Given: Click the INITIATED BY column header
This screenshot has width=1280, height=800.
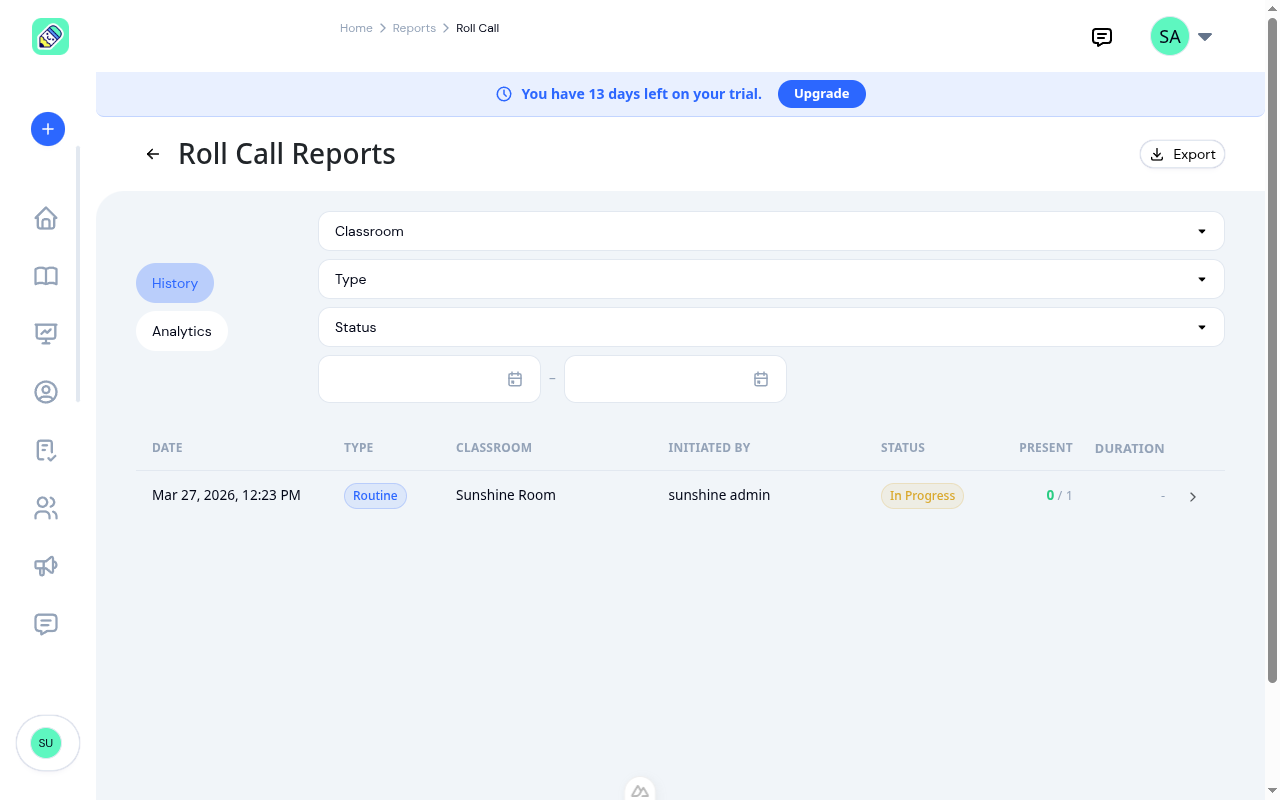Looking at the screenshot, I should click(x=709, y=448).
